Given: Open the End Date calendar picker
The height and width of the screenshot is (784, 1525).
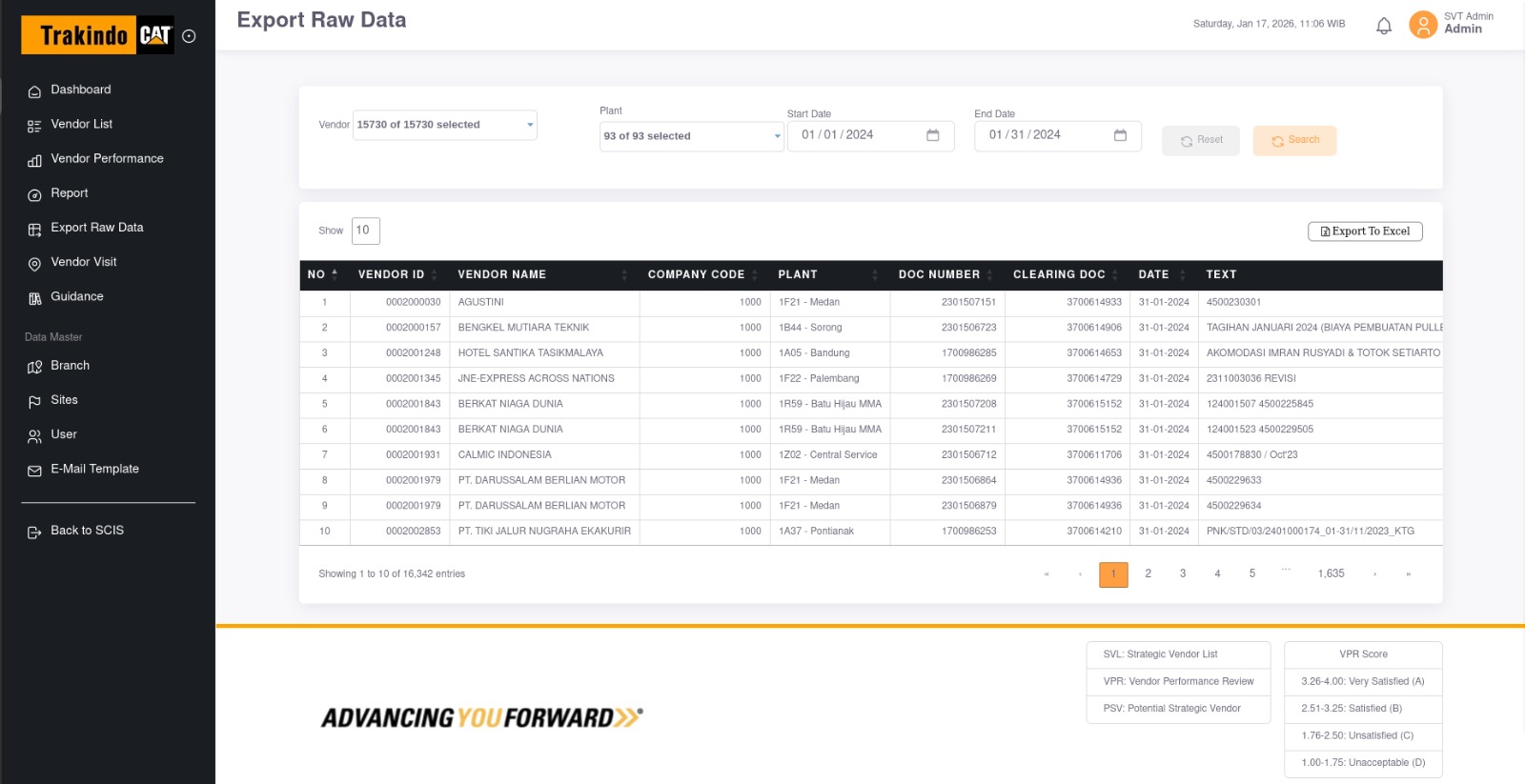Looking at the screenshot, I should (x=1120, y=135).
